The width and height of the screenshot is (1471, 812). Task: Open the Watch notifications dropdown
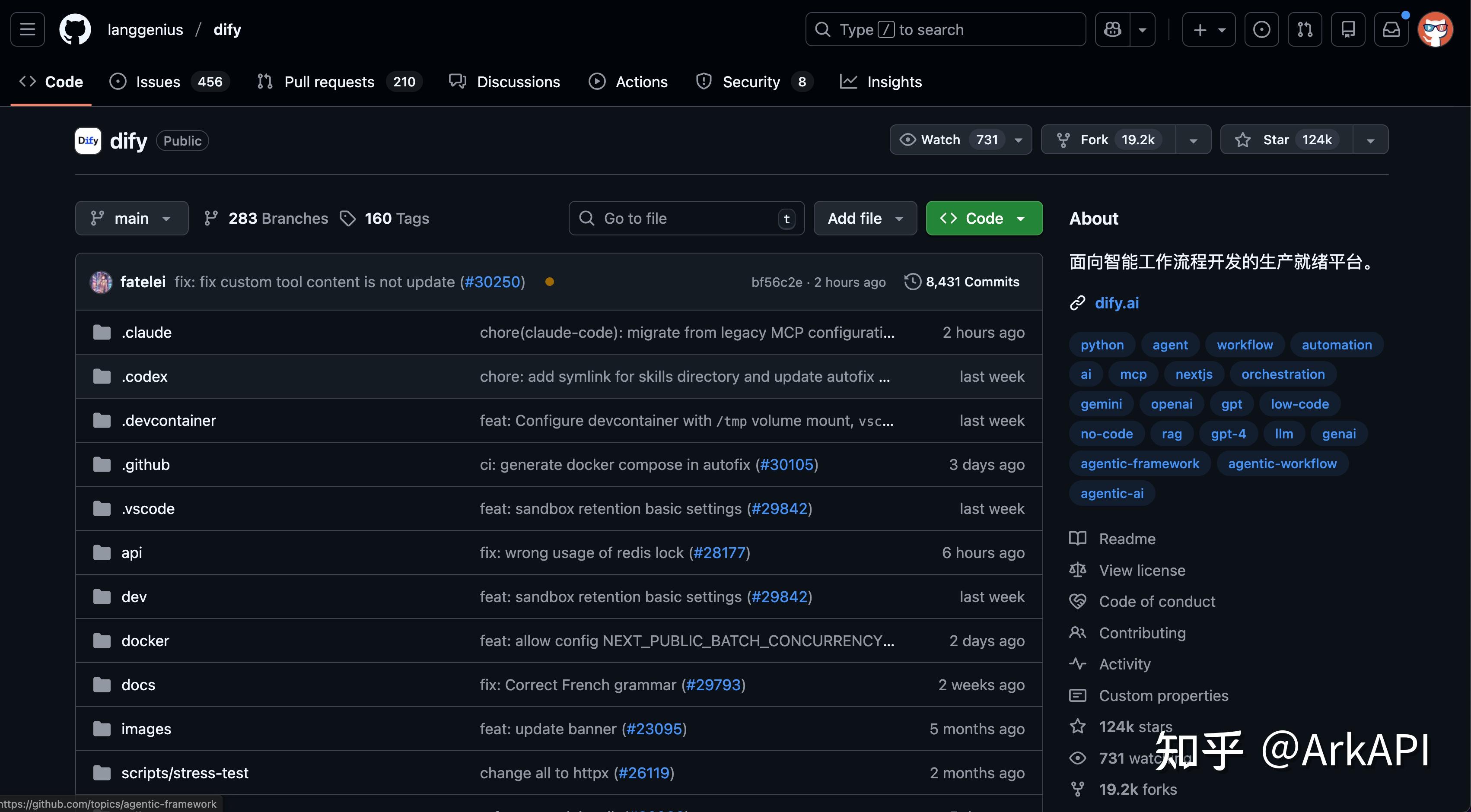(961, 140)
